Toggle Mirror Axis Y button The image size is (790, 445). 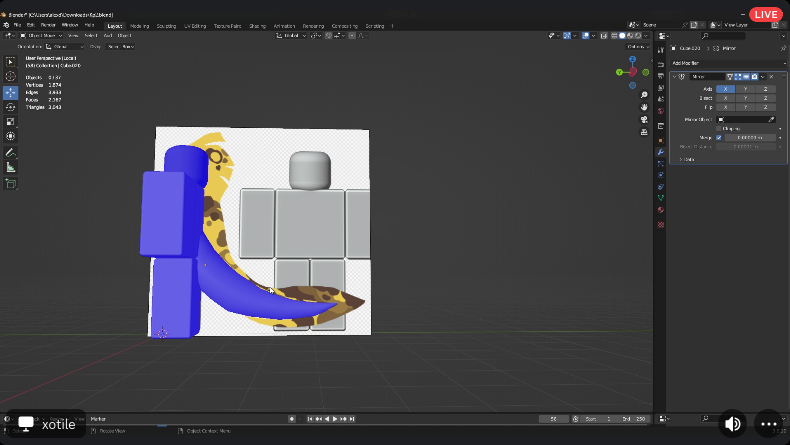746,89
